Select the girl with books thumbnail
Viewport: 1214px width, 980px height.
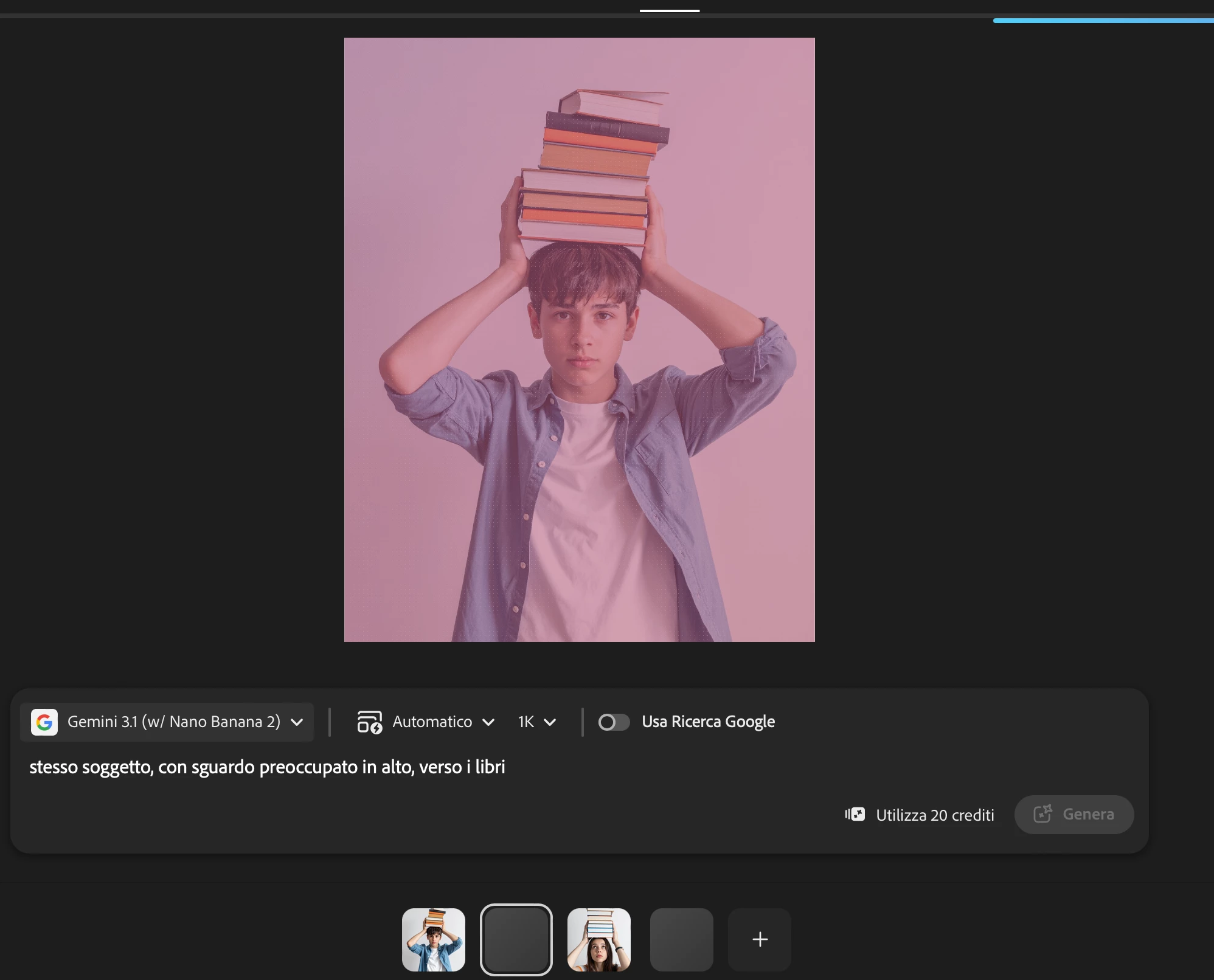[599, 939]
